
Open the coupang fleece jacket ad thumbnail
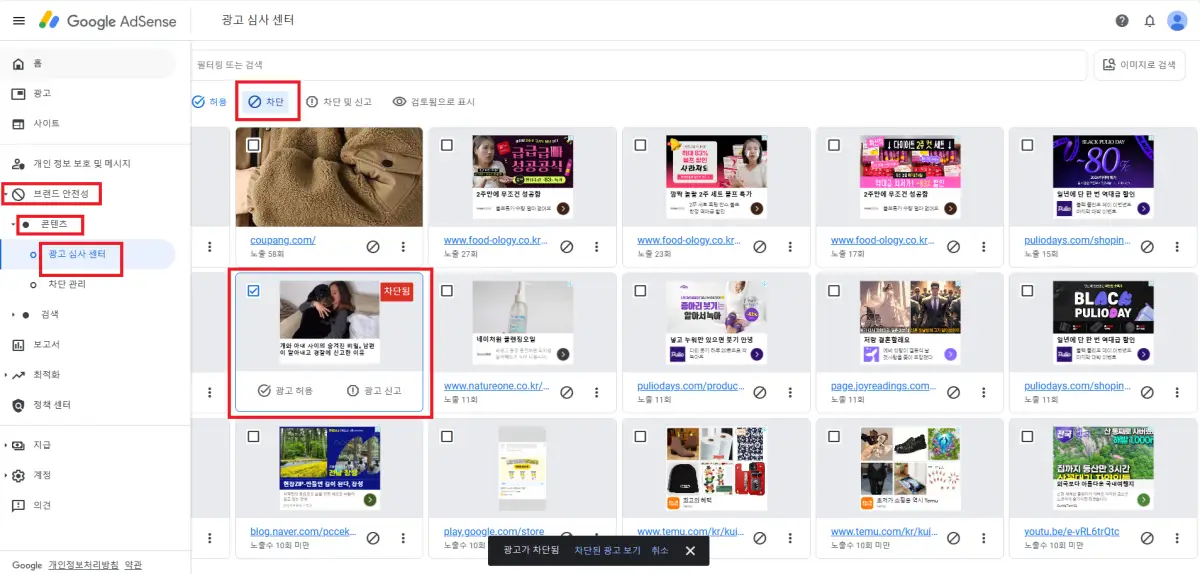[x=329, y=177]
